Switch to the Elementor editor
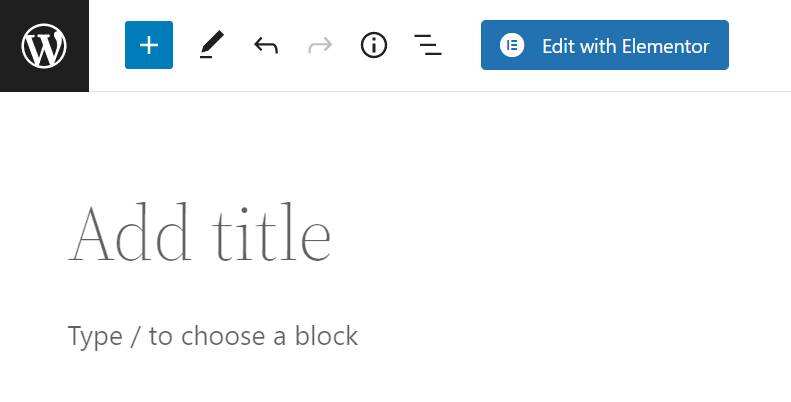791x402 pixels. [x=605, y=45]
